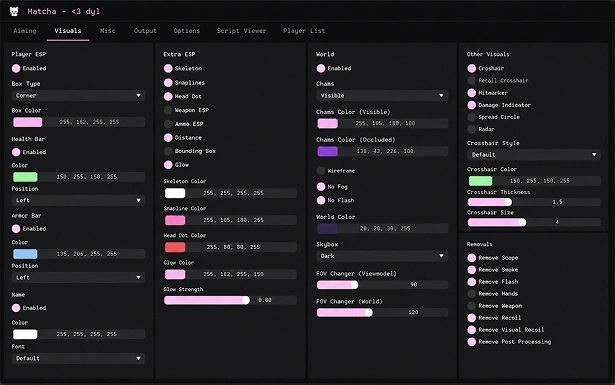Pick the Health Bar green color swatch
The width and height of the screenshot is (615, 385).
pyautogui.click(x=25, y=177)
